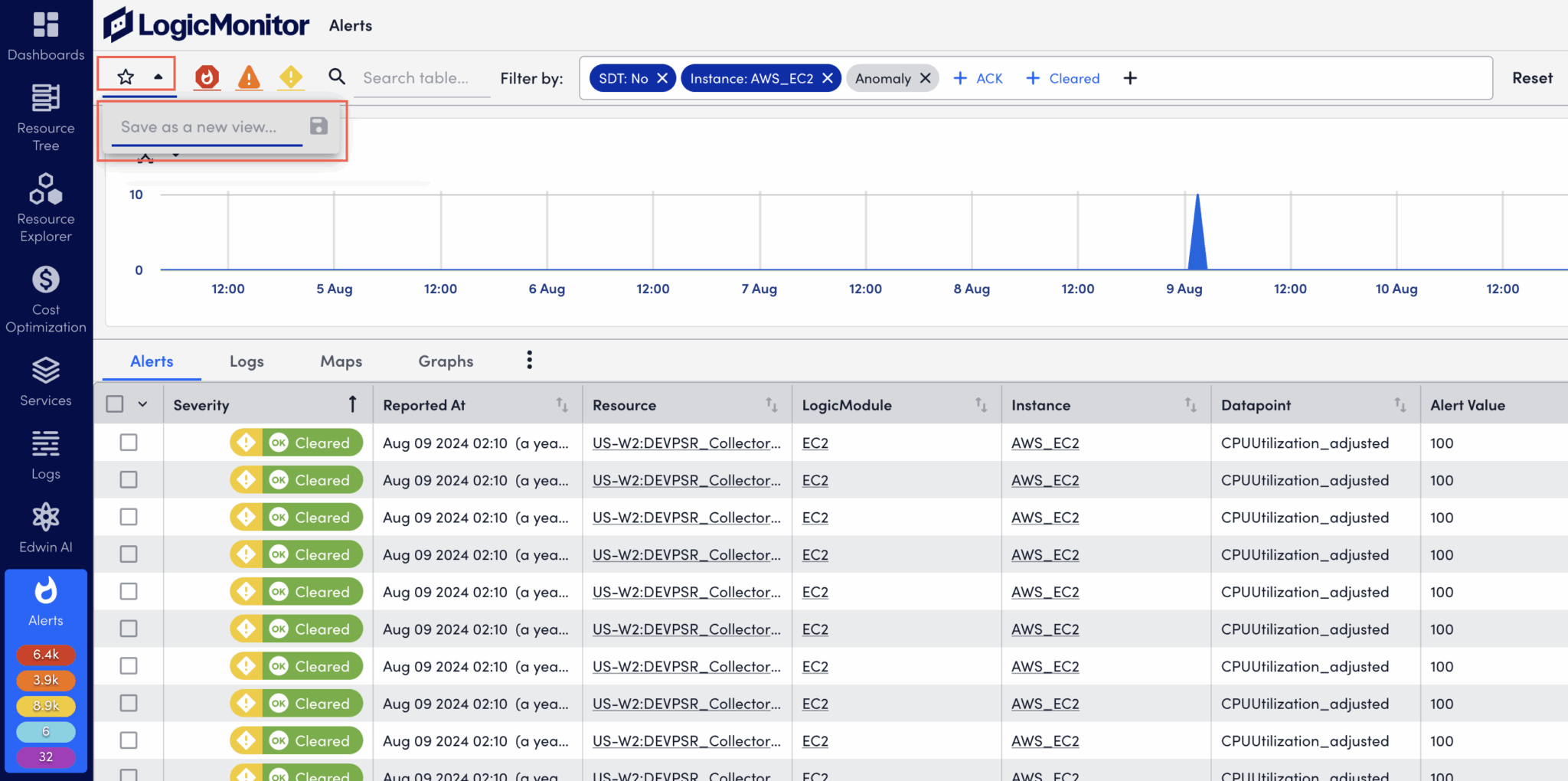Collapse the saved views dropdown via its chevron
The width and height of the screenshot is (1568, 781).
coord(159,77)
